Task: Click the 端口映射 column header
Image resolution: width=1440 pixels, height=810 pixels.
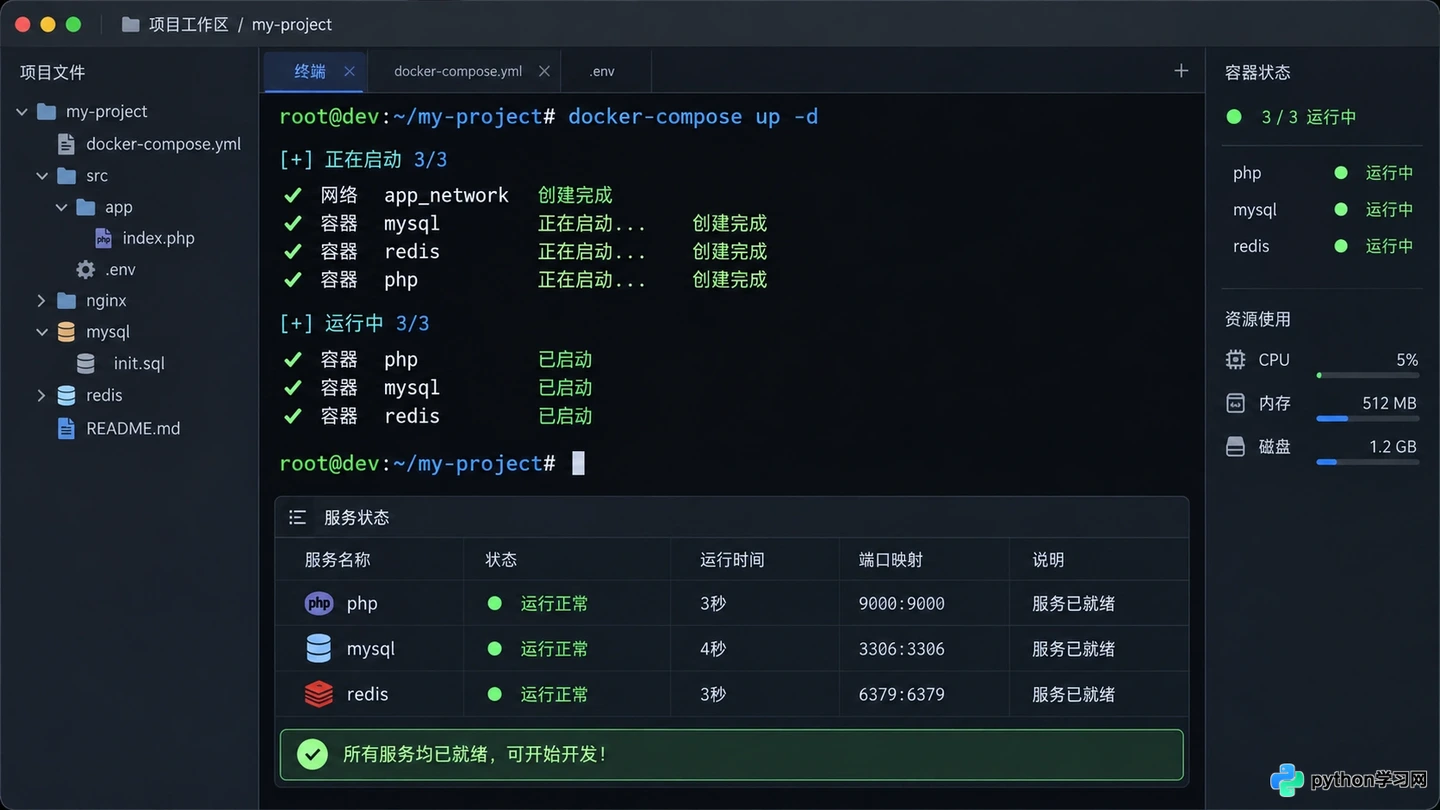Action: [x=891, y=560]
